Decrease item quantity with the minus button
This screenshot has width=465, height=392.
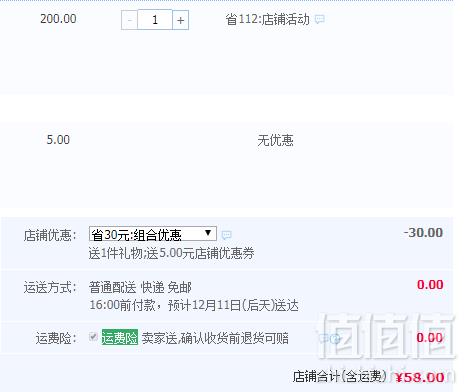(130, 20)
